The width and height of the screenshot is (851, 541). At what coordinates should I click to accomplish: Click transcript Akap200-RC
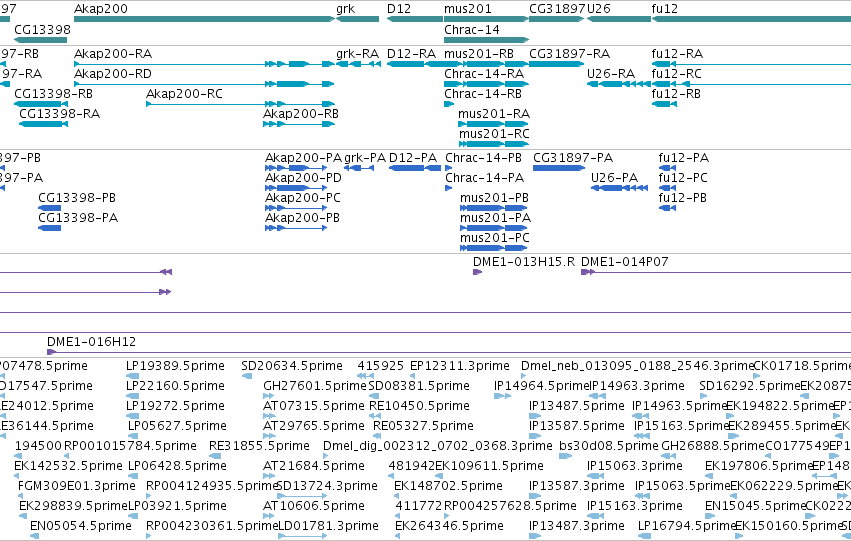click(240, 104)
